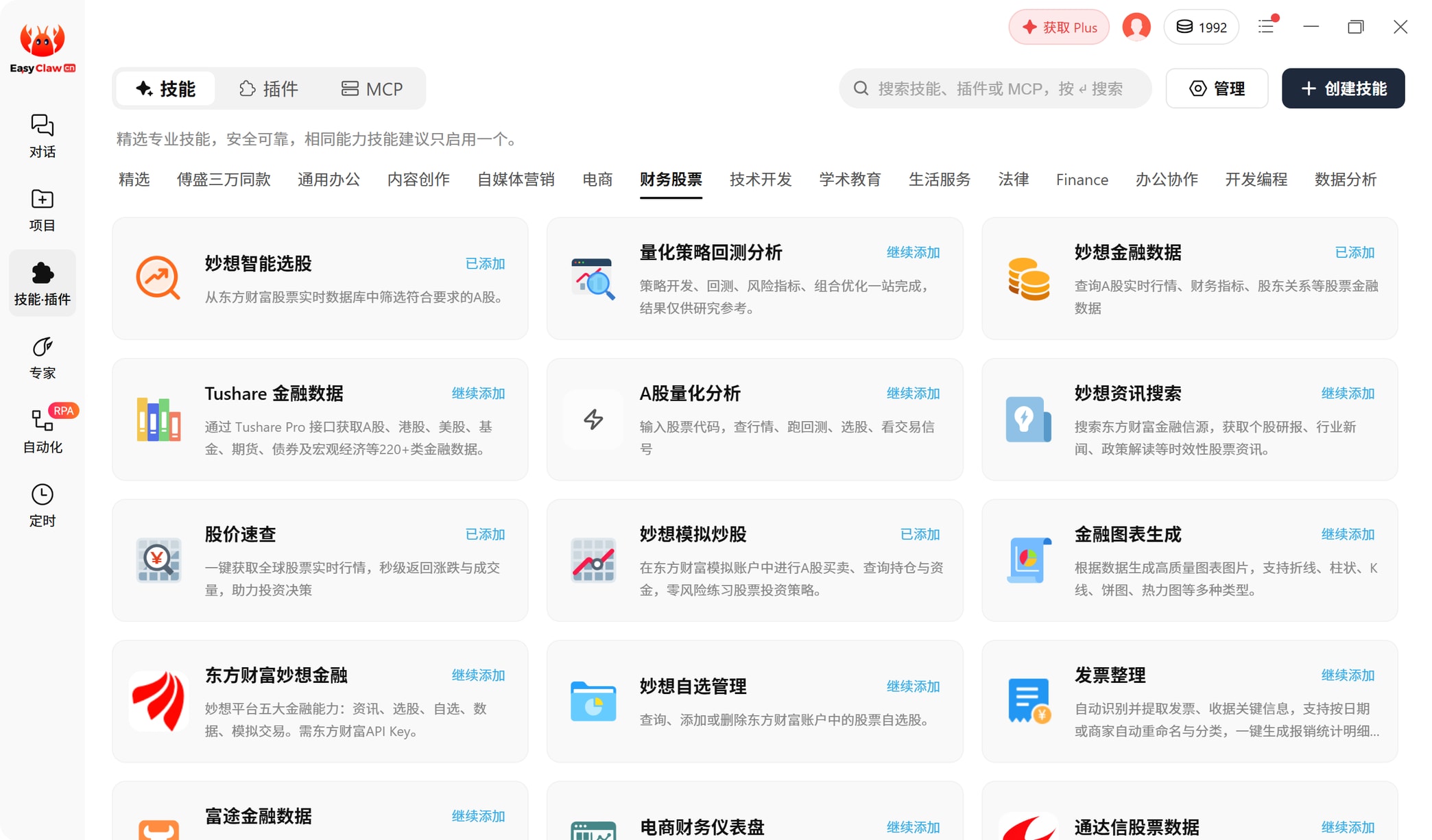Select the 法律 category
1432x840 pixels.
pos(1013,180)
